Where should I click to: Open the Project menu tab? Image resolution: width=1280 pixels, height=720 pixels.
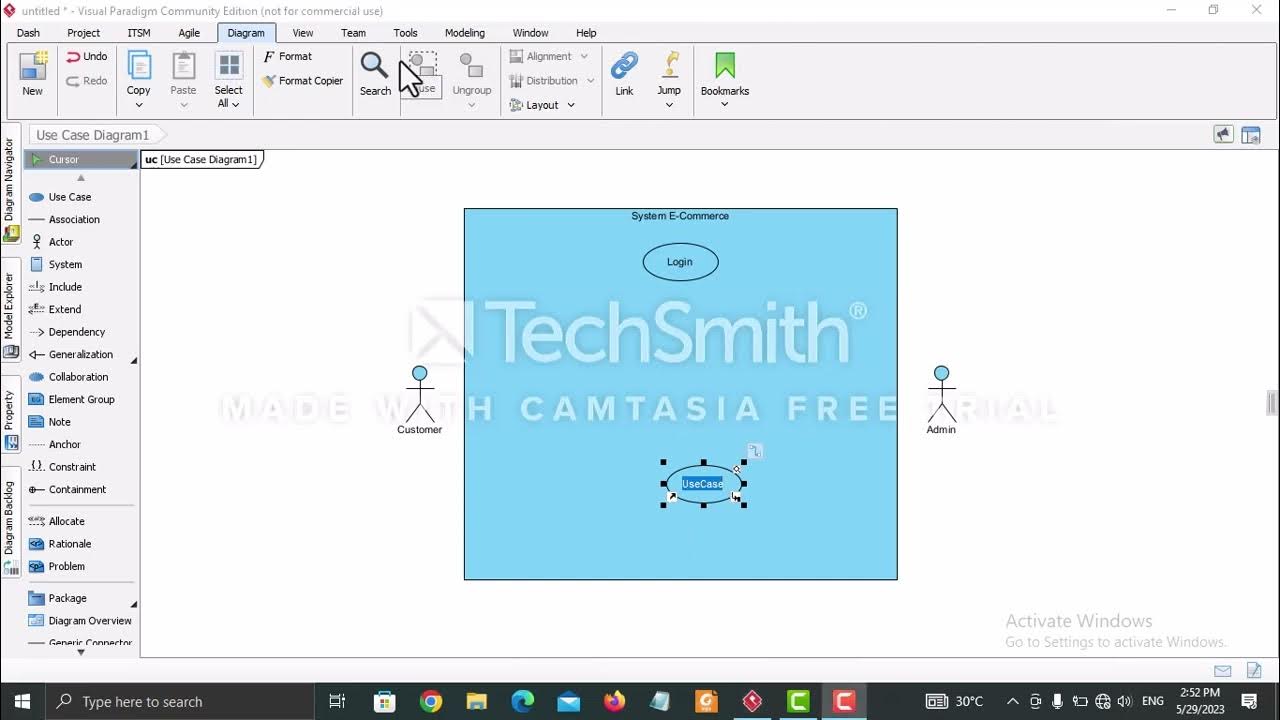pyautogui.click(x=84, y=33)
